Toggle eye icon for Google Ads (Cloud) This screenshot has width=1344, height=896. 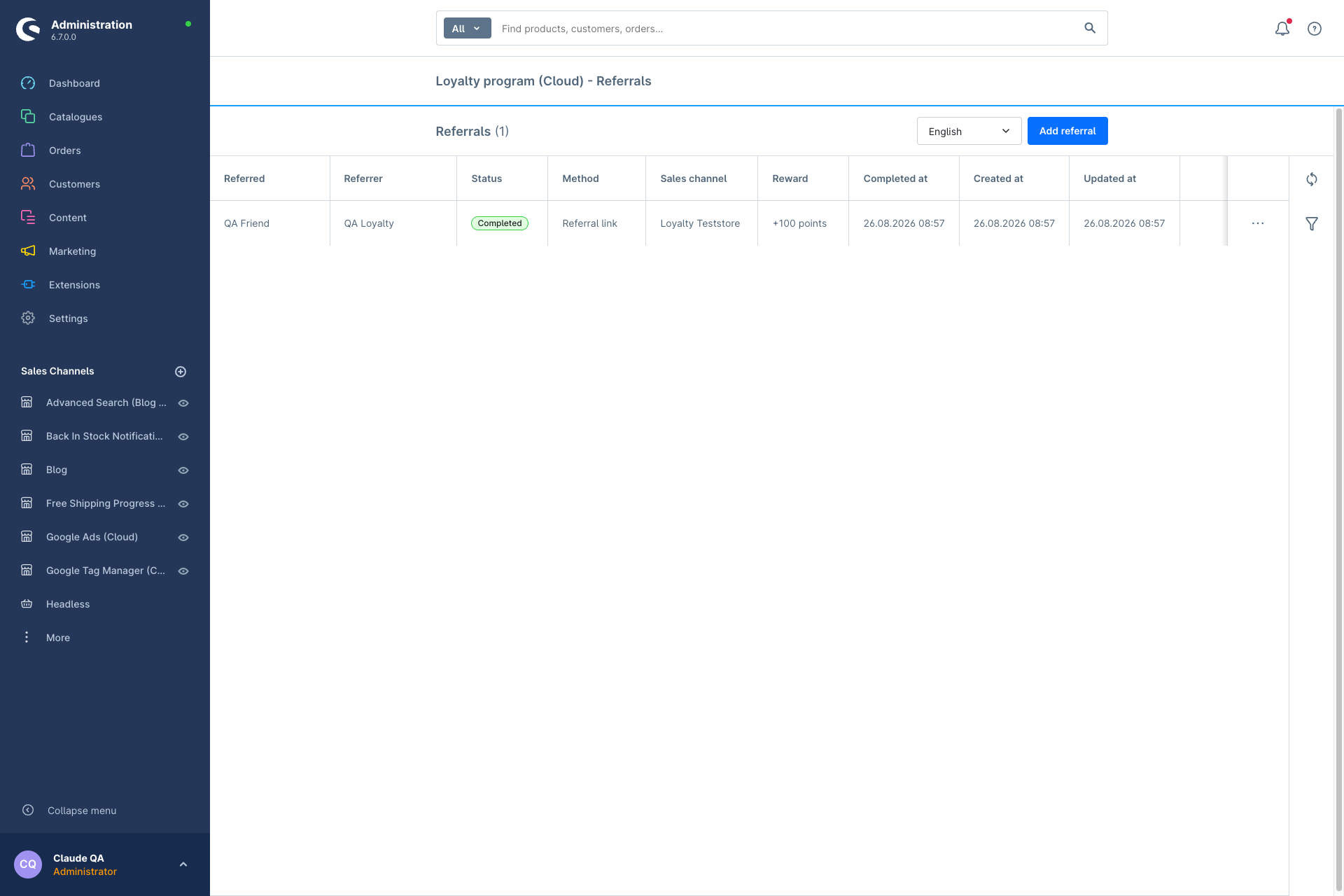(x=183, y=538)
